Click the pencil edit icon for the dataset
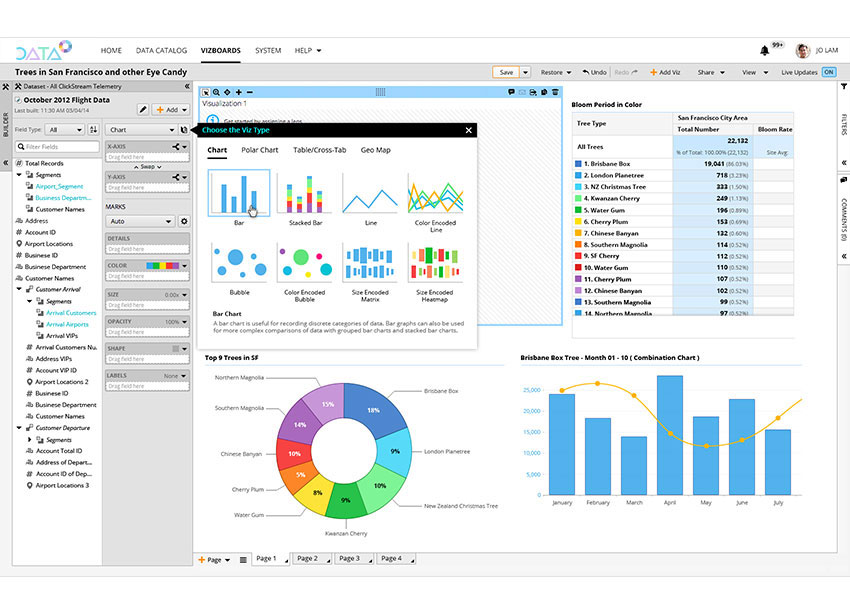Image resolution: width=850 pixels, height=590 pixels. click(x=142, y=109)
